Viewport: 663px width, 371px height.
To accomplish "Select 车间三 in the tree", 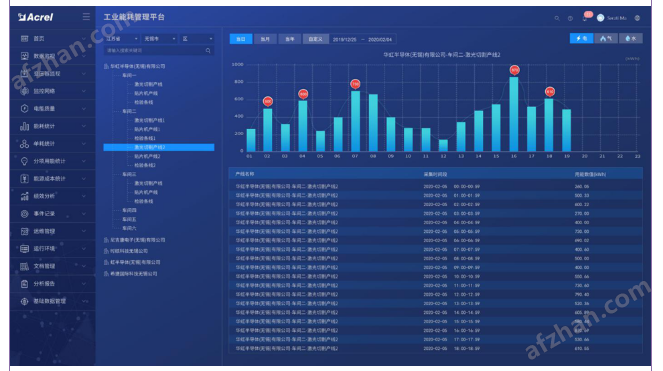I will click(129, 174).
